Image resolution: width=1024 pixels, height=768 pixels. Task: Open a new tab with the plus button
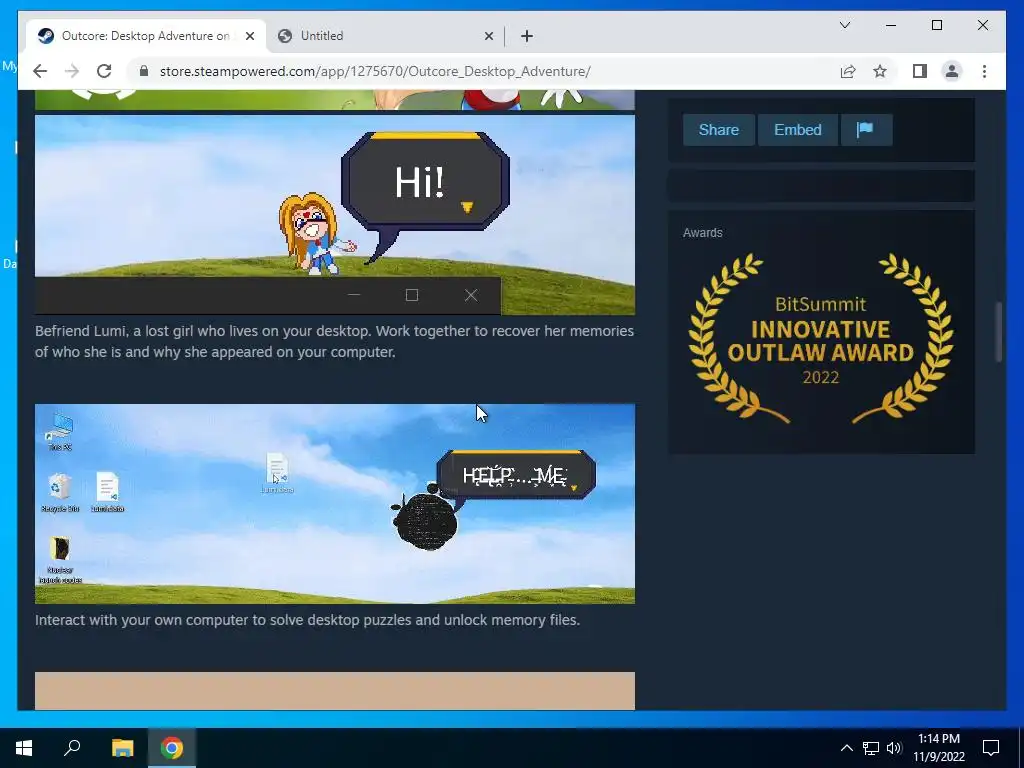point(527,36)
